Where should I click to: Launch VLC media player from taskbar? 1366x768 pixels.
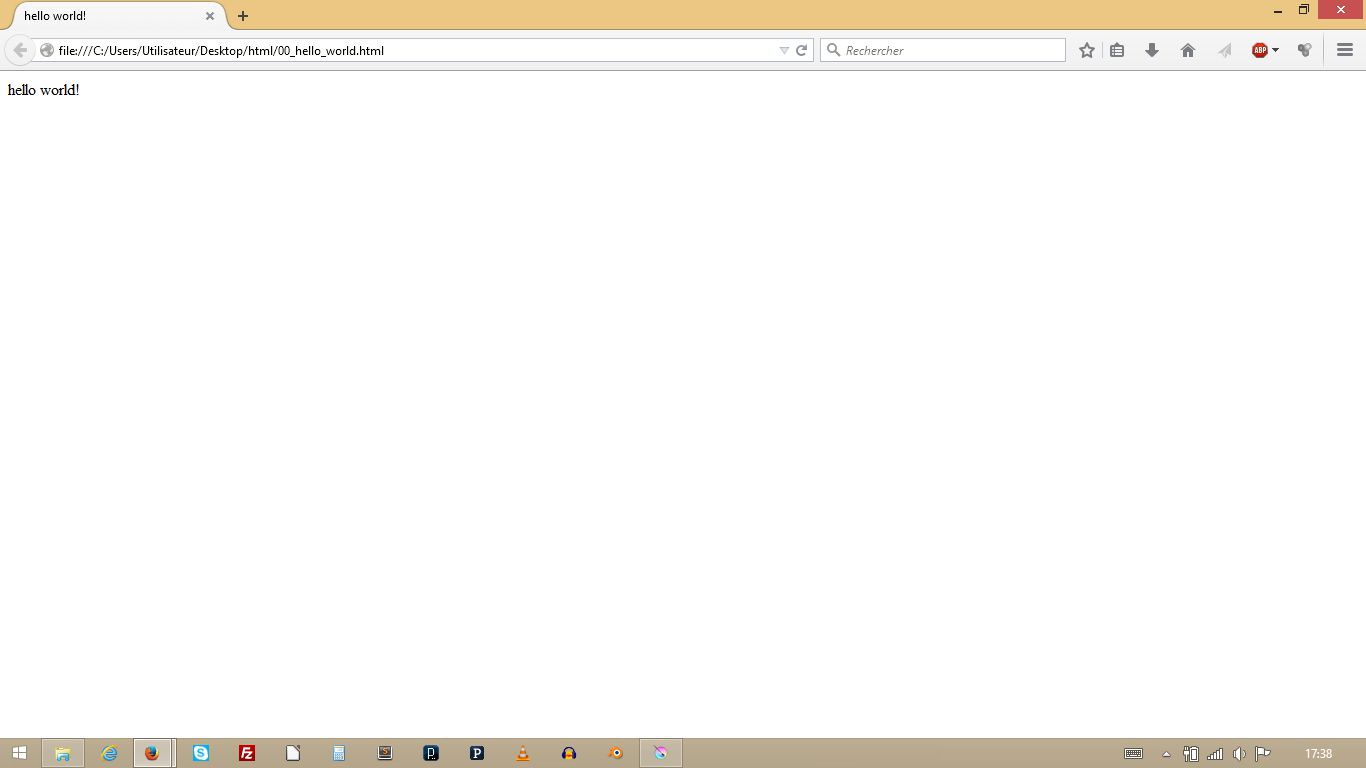523,753
